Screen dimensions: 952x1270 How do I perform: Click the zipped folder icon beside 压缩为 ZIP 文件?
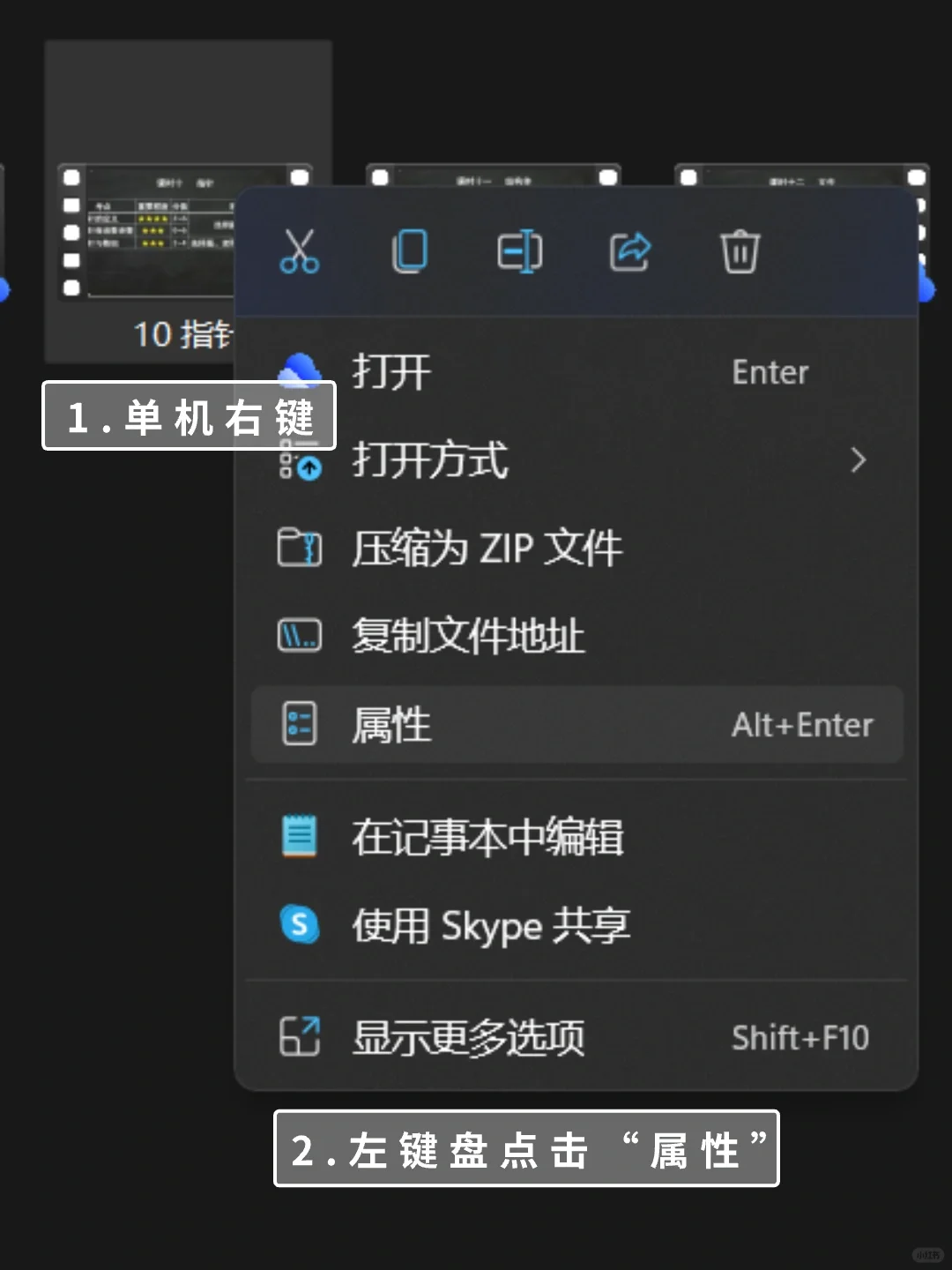299,548
